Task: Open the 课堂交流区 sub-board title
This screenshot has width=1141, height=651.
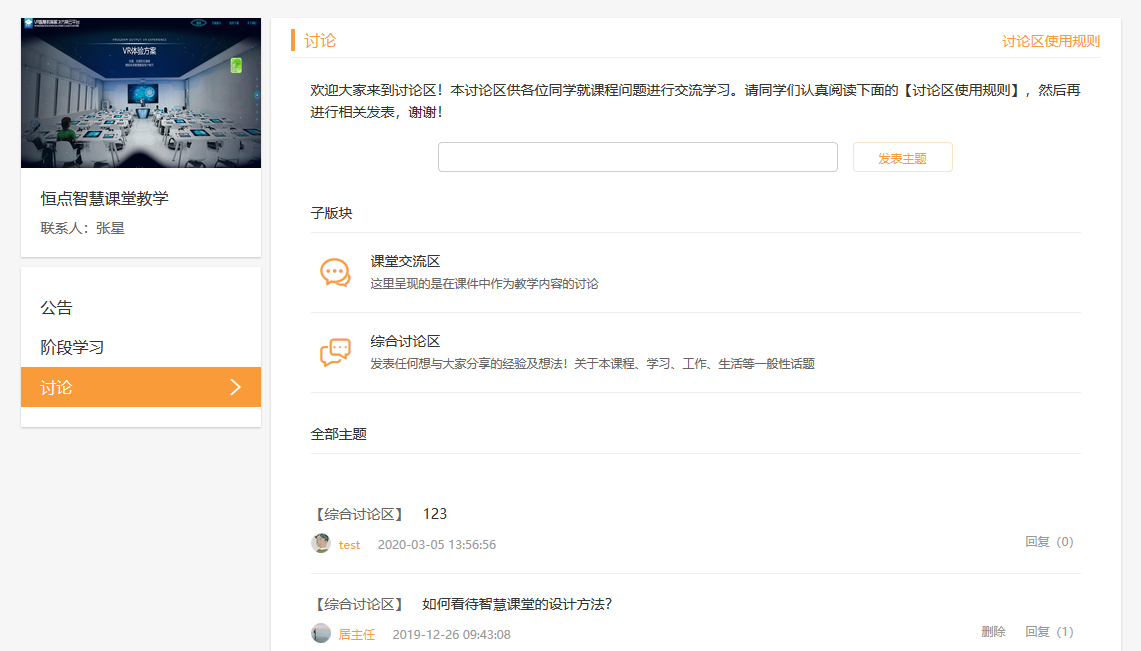Action: [x=405, y=261]
